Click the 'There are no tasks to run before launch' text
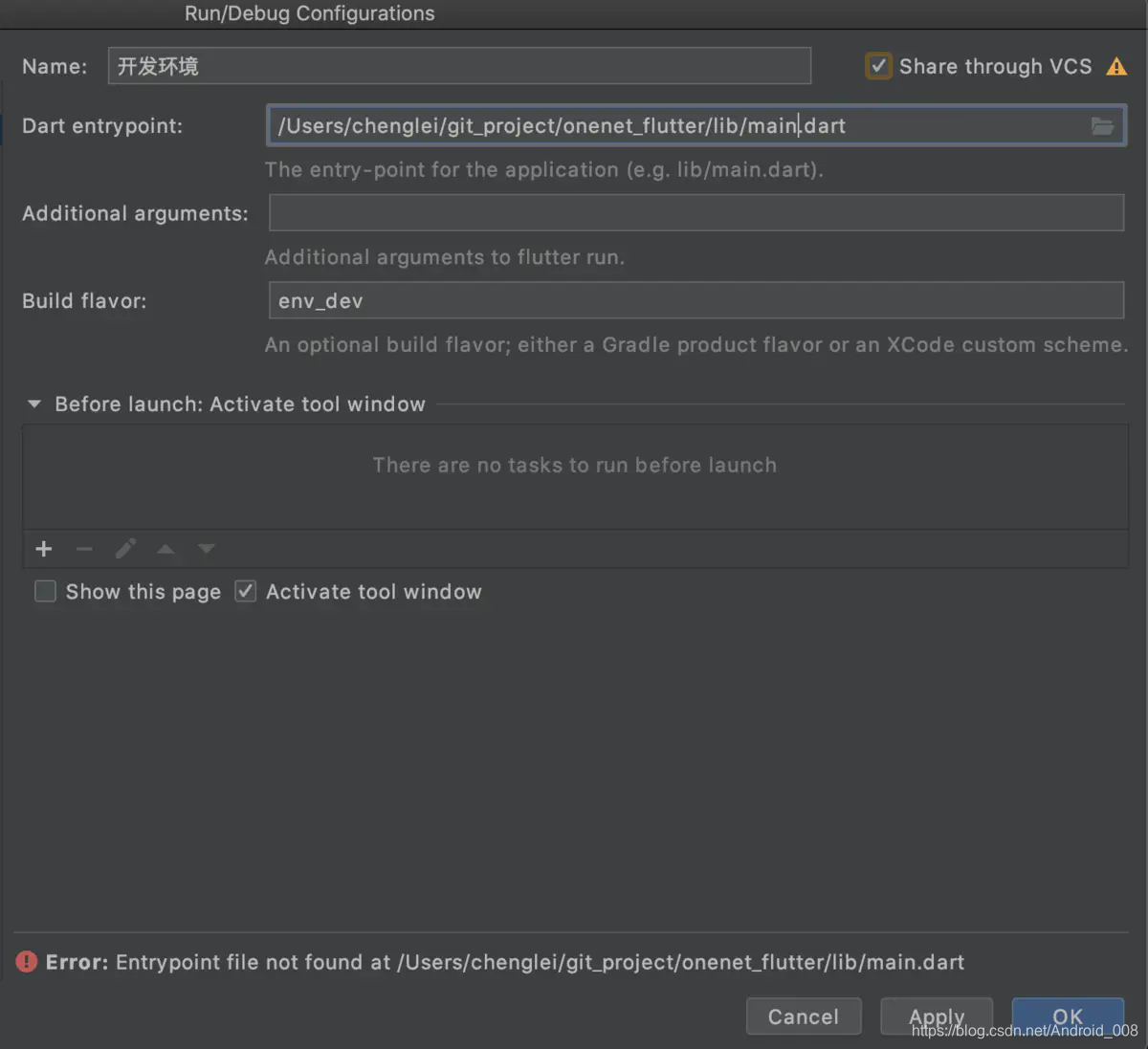 [x=575, y=466]
